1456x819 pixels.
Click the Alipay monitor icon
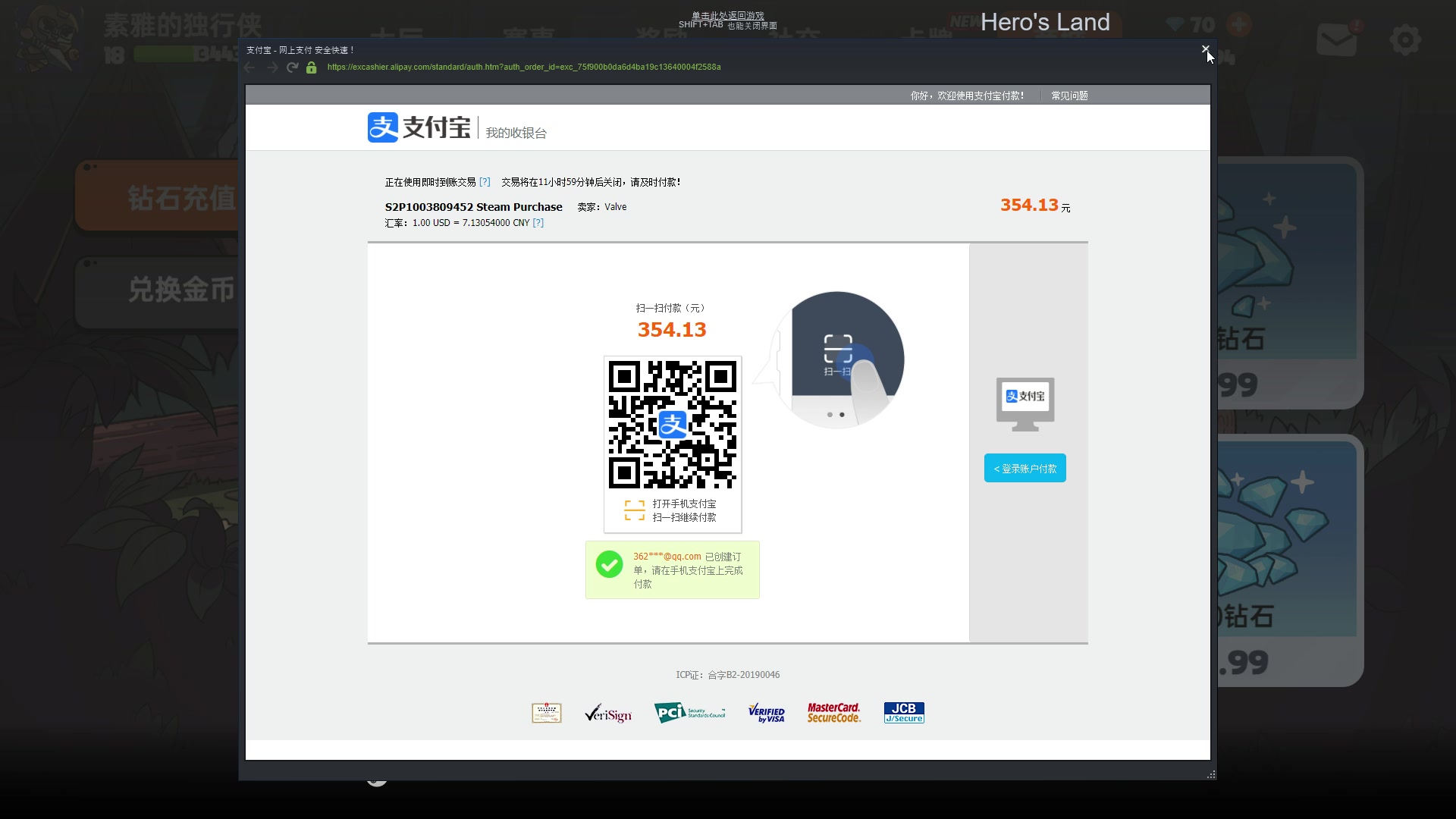tap(1025, 404)
